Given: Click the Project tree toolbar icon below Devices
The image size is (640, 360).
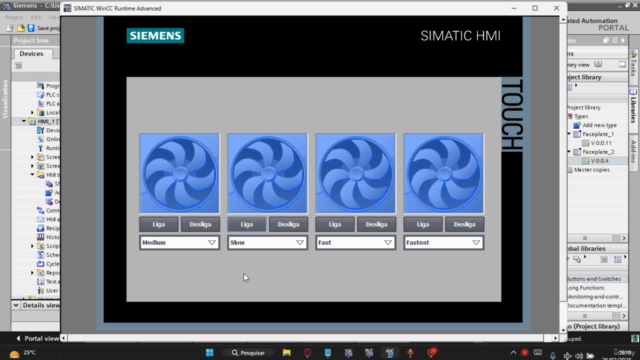Looking at the screenshot, I should [18, 65].
